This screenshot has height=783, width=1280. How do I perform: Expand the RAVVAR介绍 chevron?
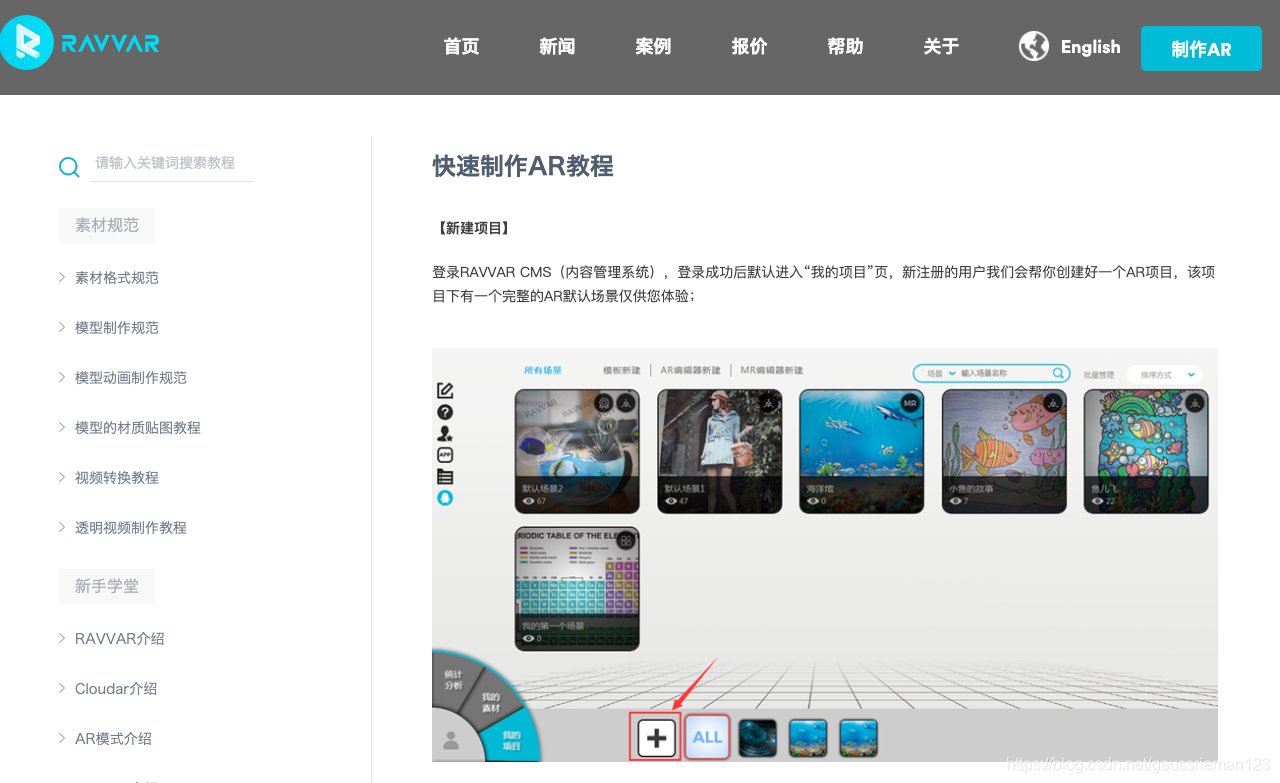click(62, 638)
